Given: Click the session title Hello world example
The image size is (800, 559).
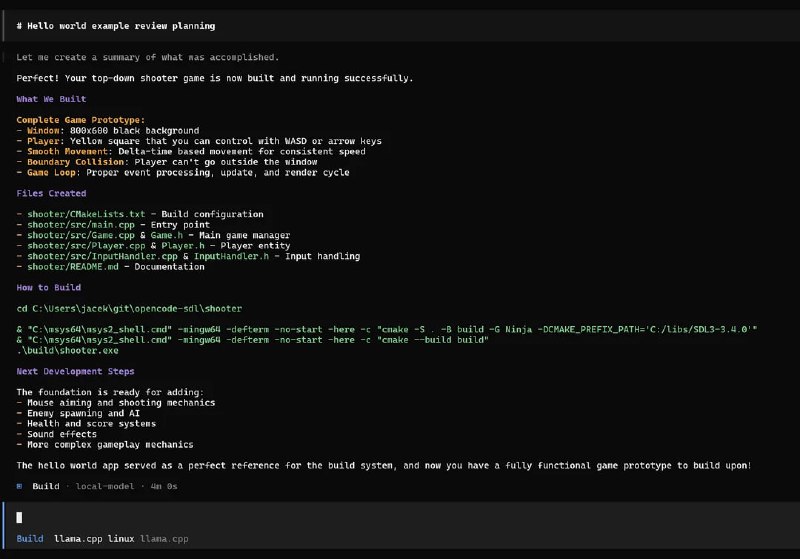Looking at the screenshot, I should tap(115, 25).
